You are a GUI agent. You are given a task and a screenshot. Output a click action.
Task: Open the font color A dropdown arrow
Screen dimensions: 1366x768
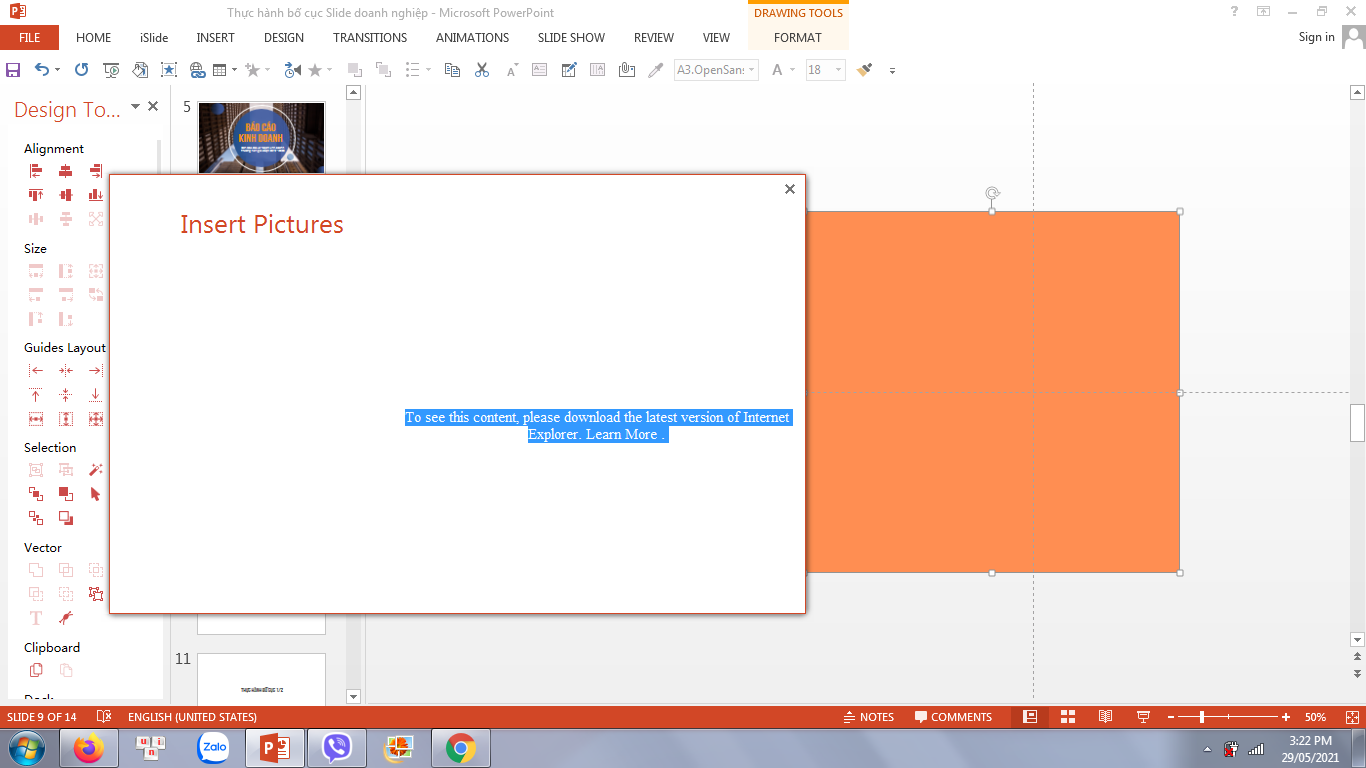pyautogui.click(x=792, y=70)
